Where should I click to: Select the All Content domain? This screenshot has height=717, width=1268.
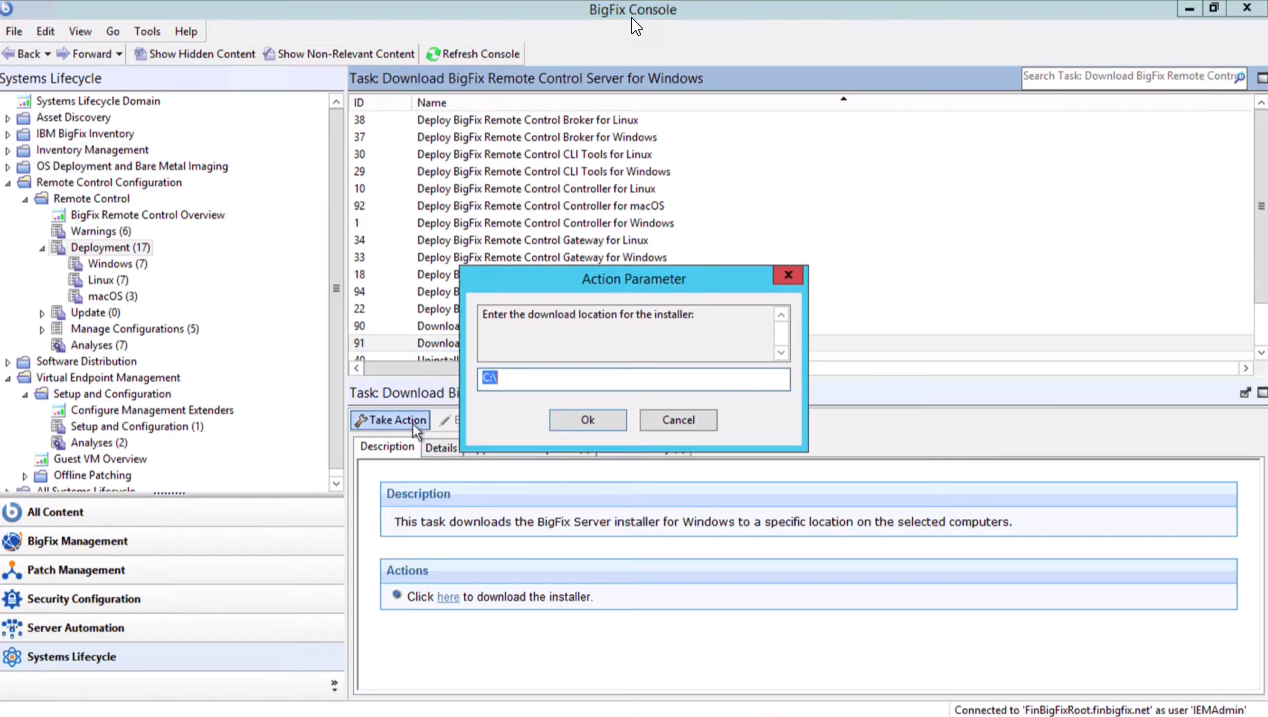point(55,512)
